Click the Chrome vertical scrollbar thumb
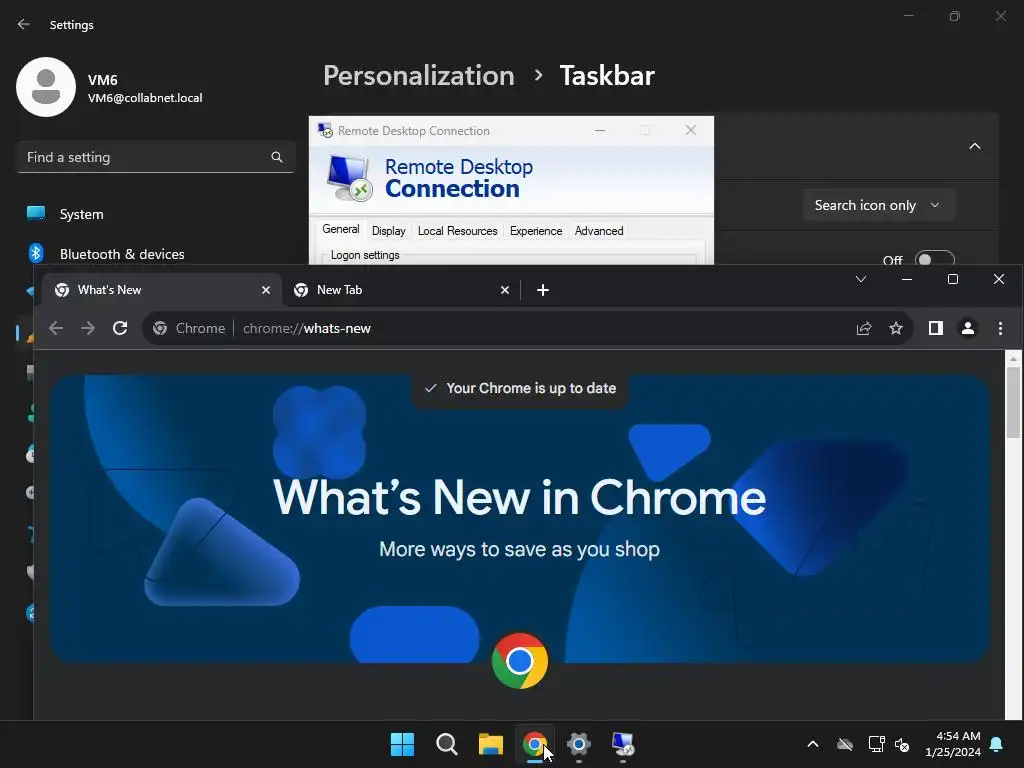Viewport: 1024px width, 768px height. click(x=1014, y=402)
